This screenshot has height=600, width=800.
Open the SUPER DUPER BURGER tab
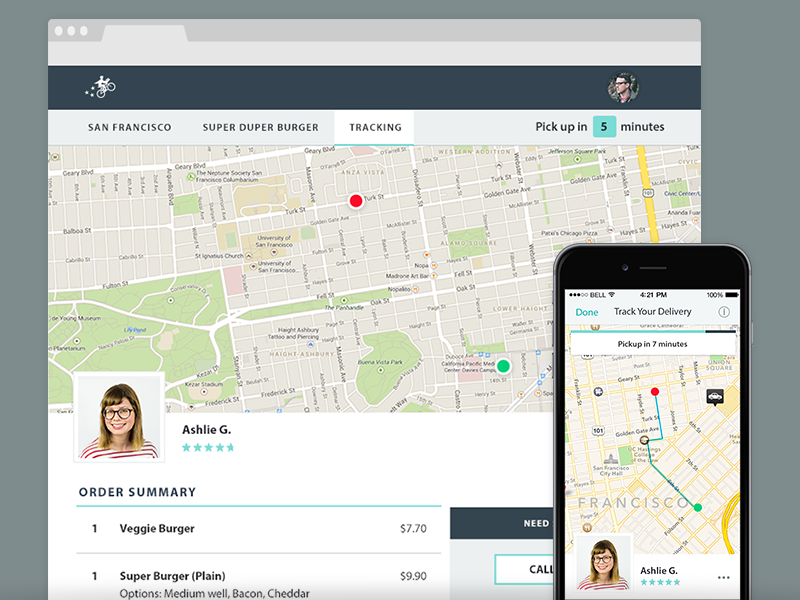click(261, 127)
